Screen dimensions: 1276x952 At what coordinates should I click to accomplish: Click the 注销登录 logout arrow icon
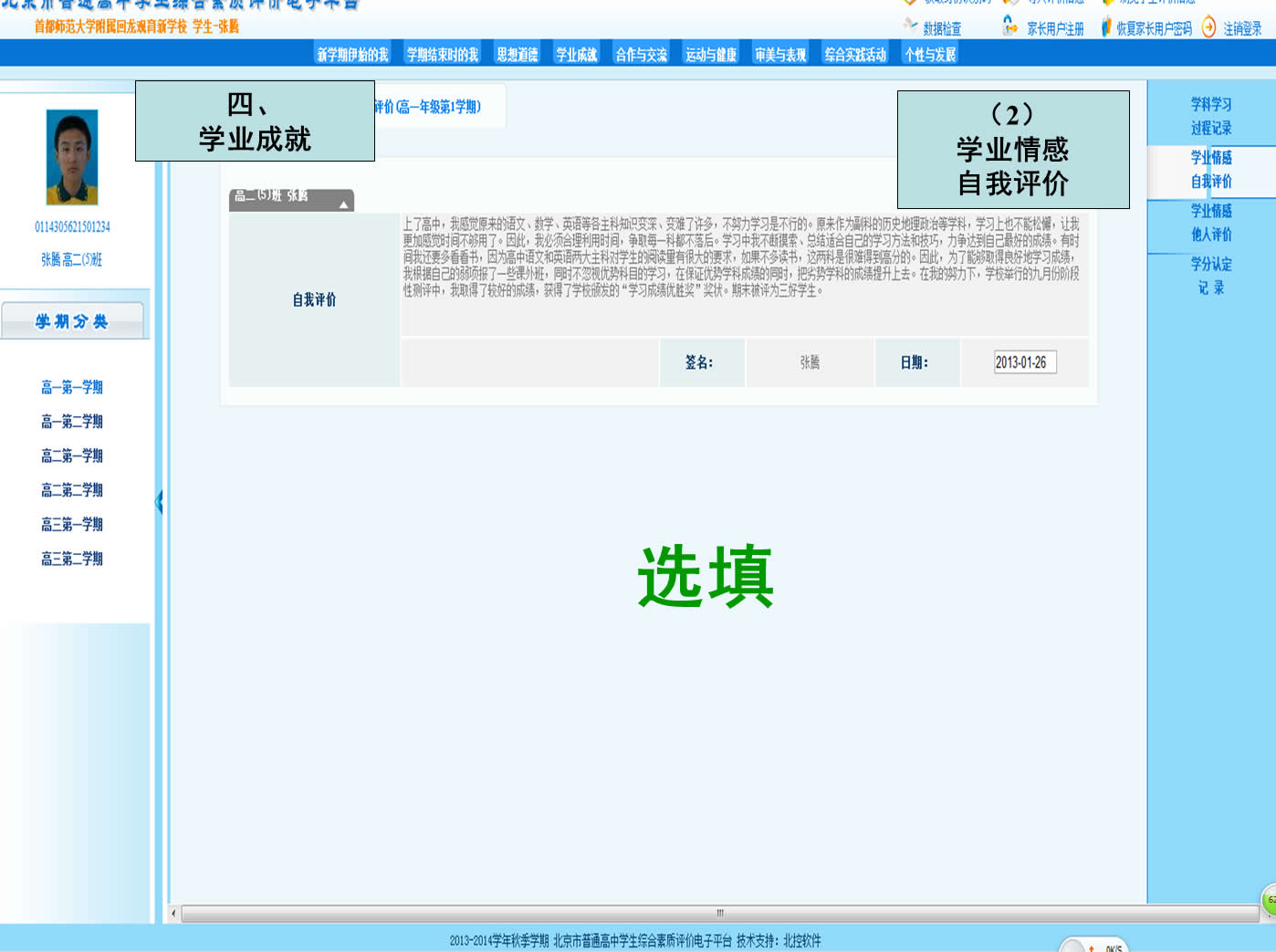[x=1208, y=26]
